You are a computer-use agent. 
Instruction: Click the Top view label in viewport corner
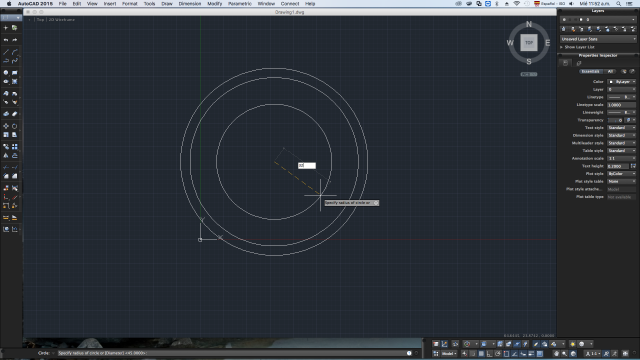(40, 20)
